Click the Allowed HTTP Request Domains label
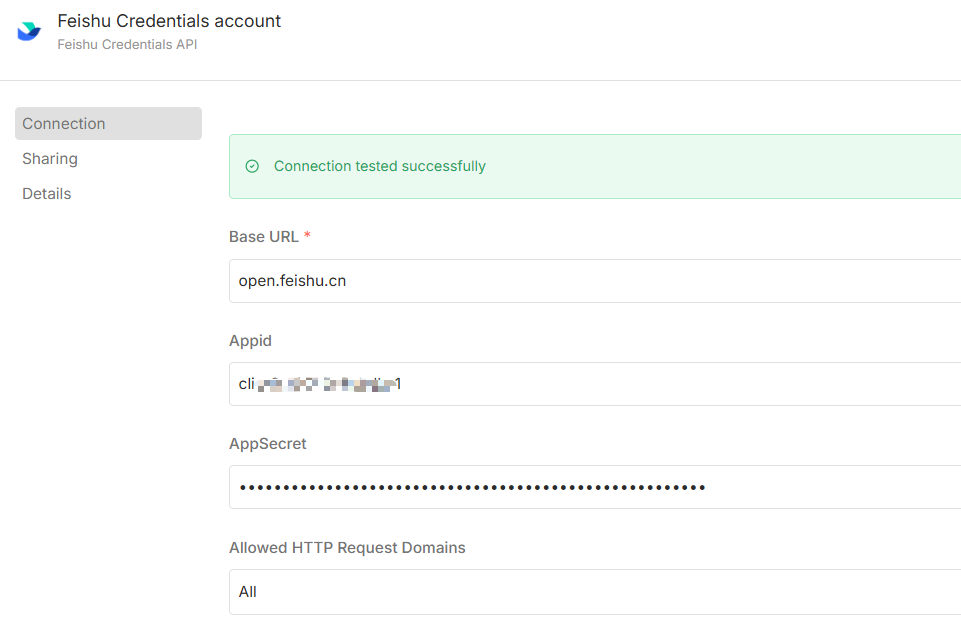961x625 pixels. [347, 548]
